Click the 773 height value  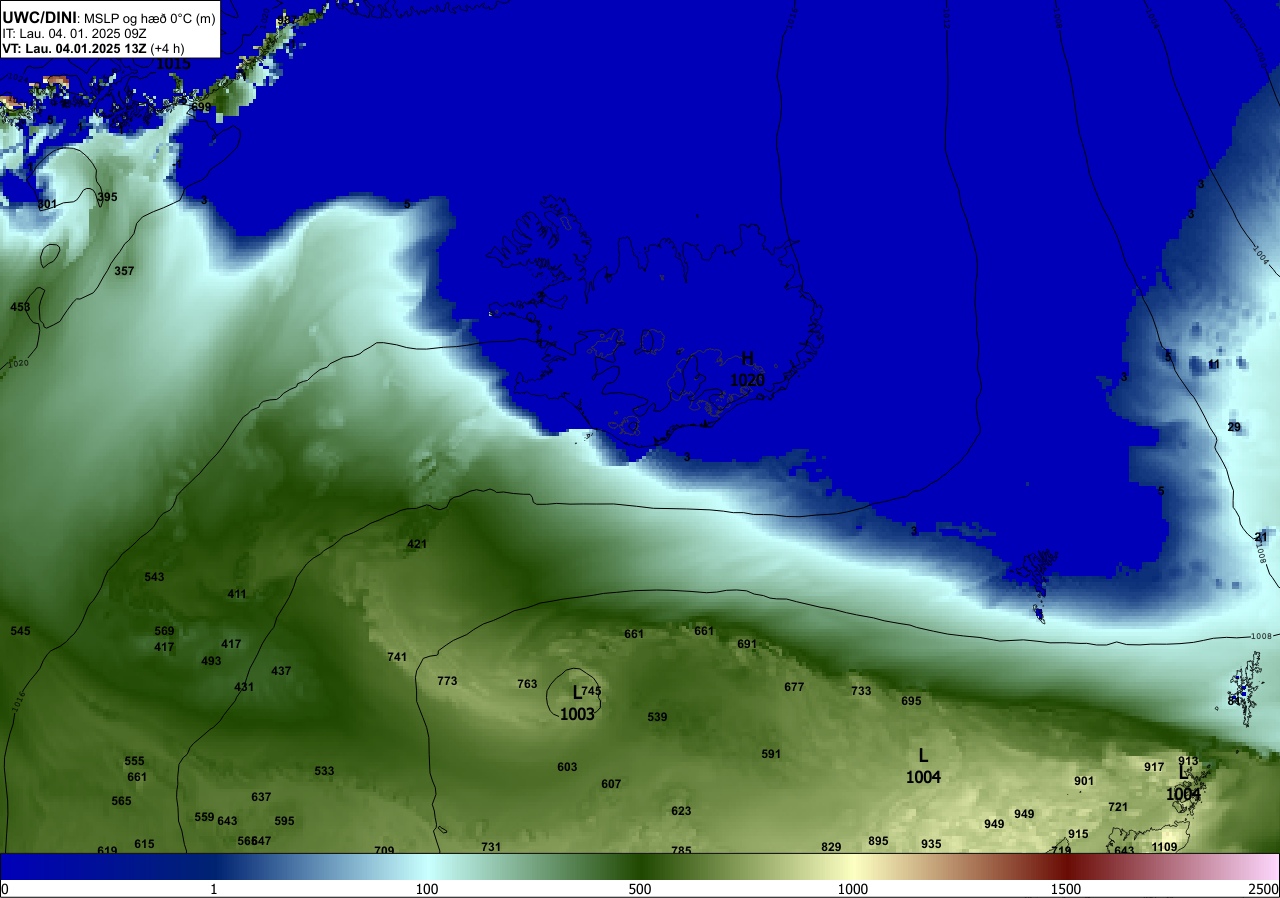click(447, 681)
